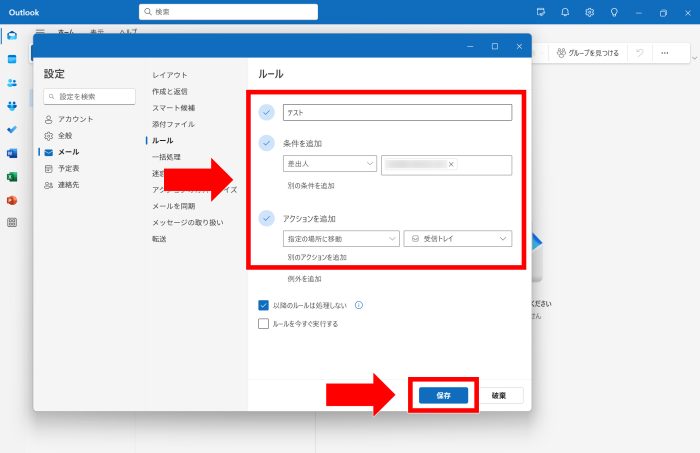Image resolution: width=700 pixels, height=453 pixels.
Task: Expand the 差出人 condition dropdown
Action: pos(330,164)
